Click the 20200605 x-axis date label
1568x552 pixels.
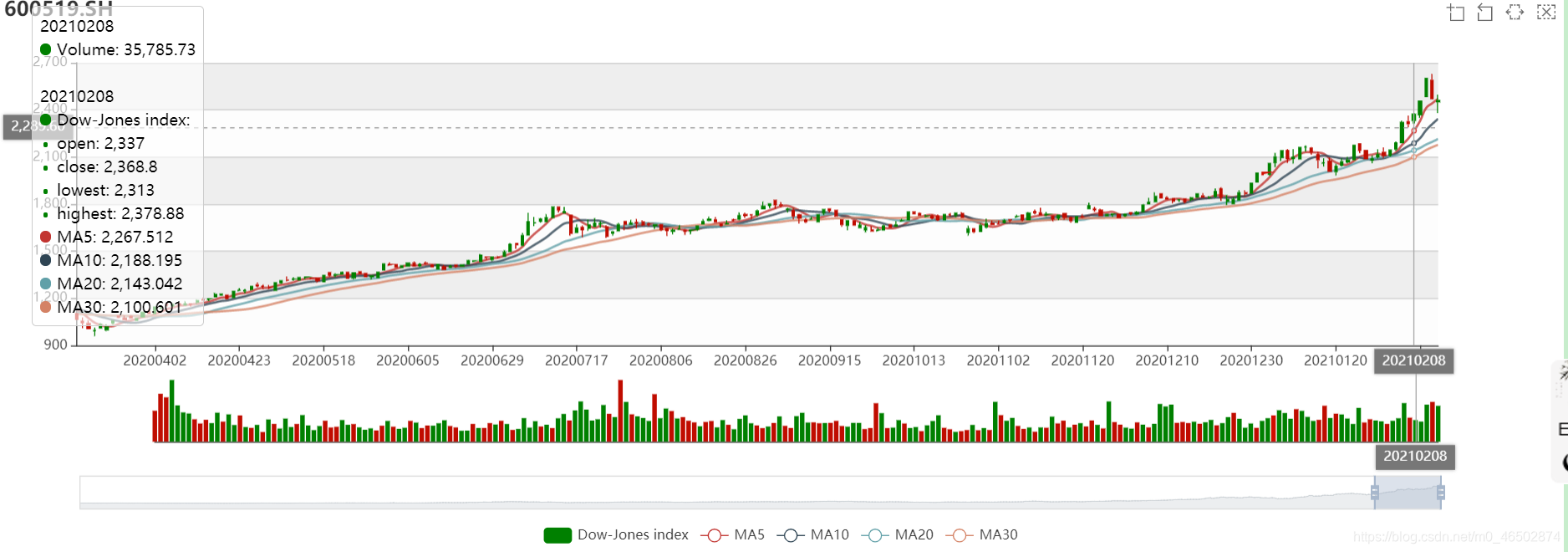408,360
